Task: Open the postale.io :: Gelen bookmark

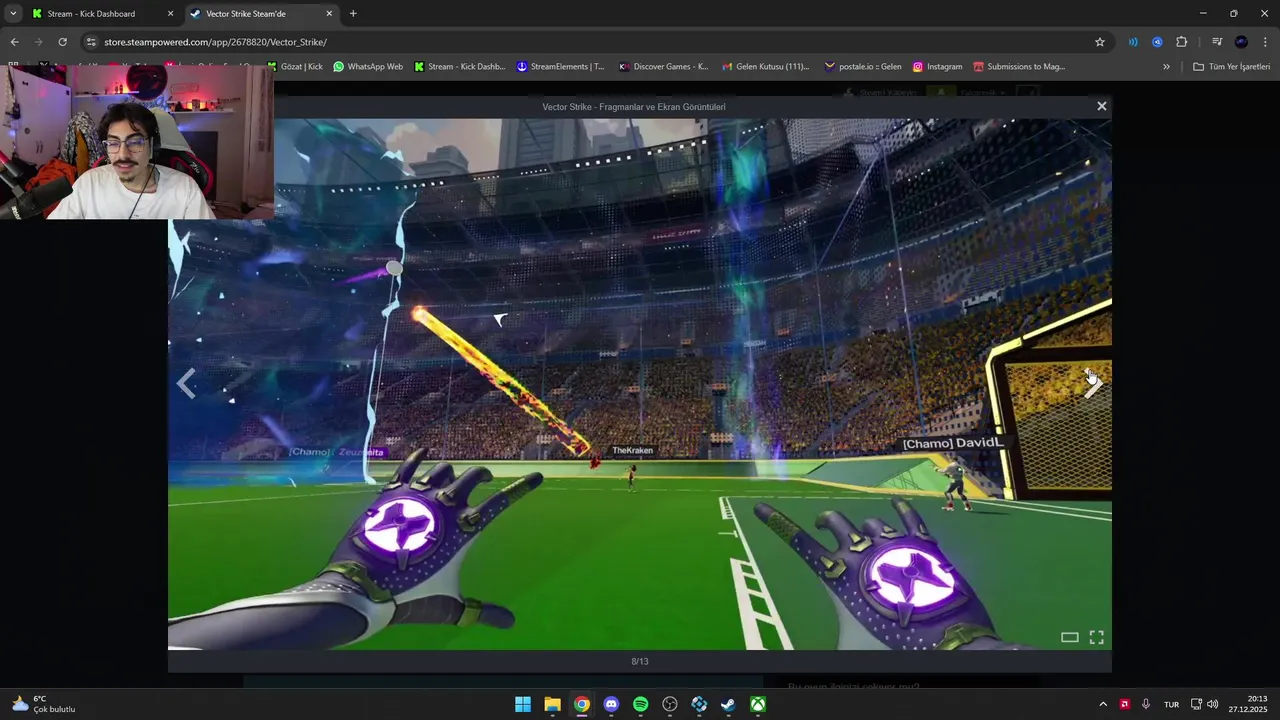Action: pos(863,67)
